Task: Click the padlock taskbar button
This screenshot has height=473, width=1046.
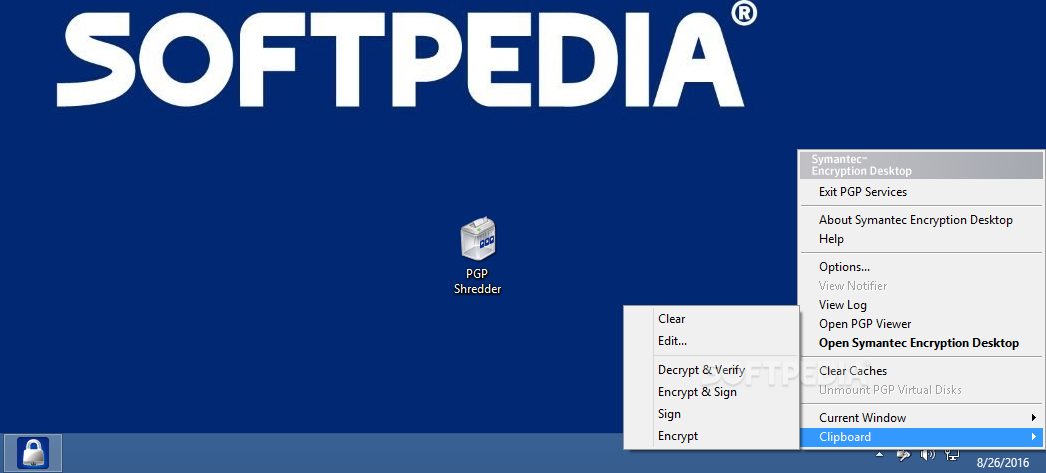Action: coord(33,452)
